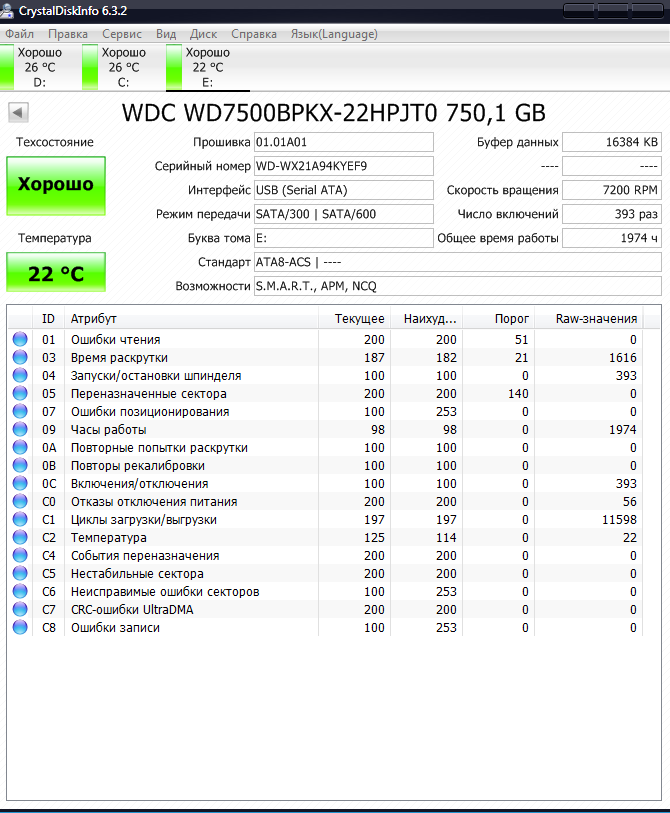Viewport: 670px width, 813px height.
Task: Click status orb for attribute C5 unstable sectors
Action: 20,574
